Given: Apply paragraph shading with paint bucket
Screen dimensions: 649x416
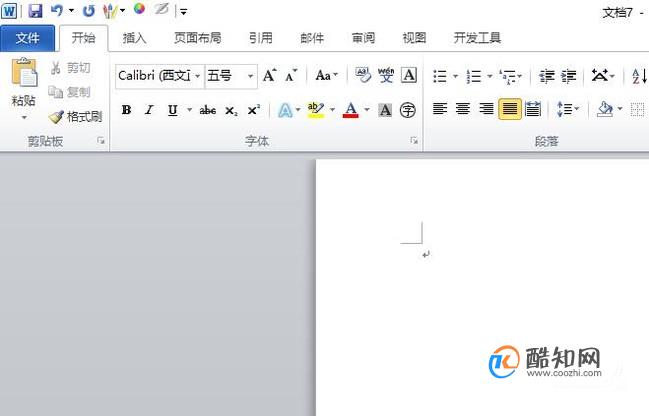Looking at the screenshot, I should tap(605, 109).
